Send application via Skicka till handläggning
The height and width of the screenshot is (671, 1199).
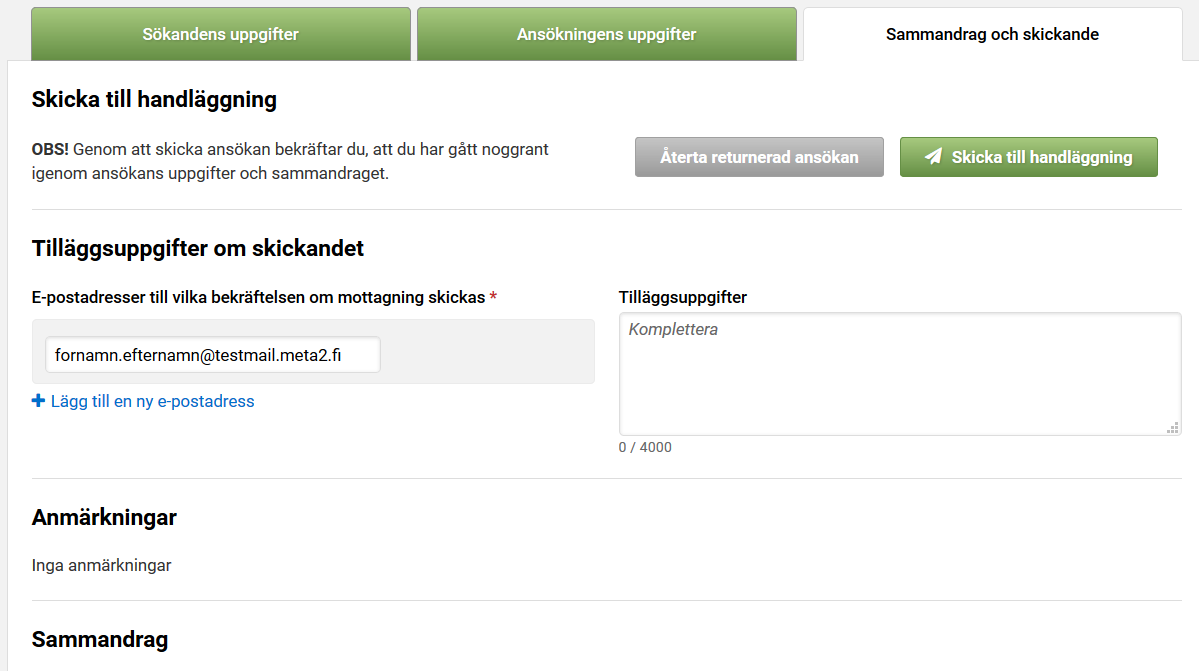pyautogui.click(x=1028, y=157)
